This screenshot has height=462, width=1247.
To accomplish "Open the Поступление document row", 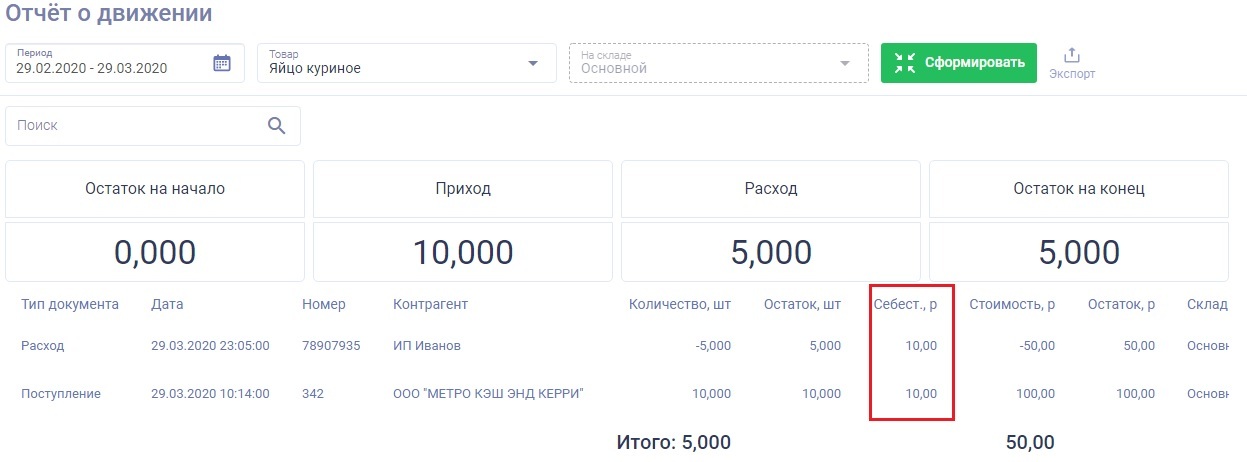I will 61,394.
